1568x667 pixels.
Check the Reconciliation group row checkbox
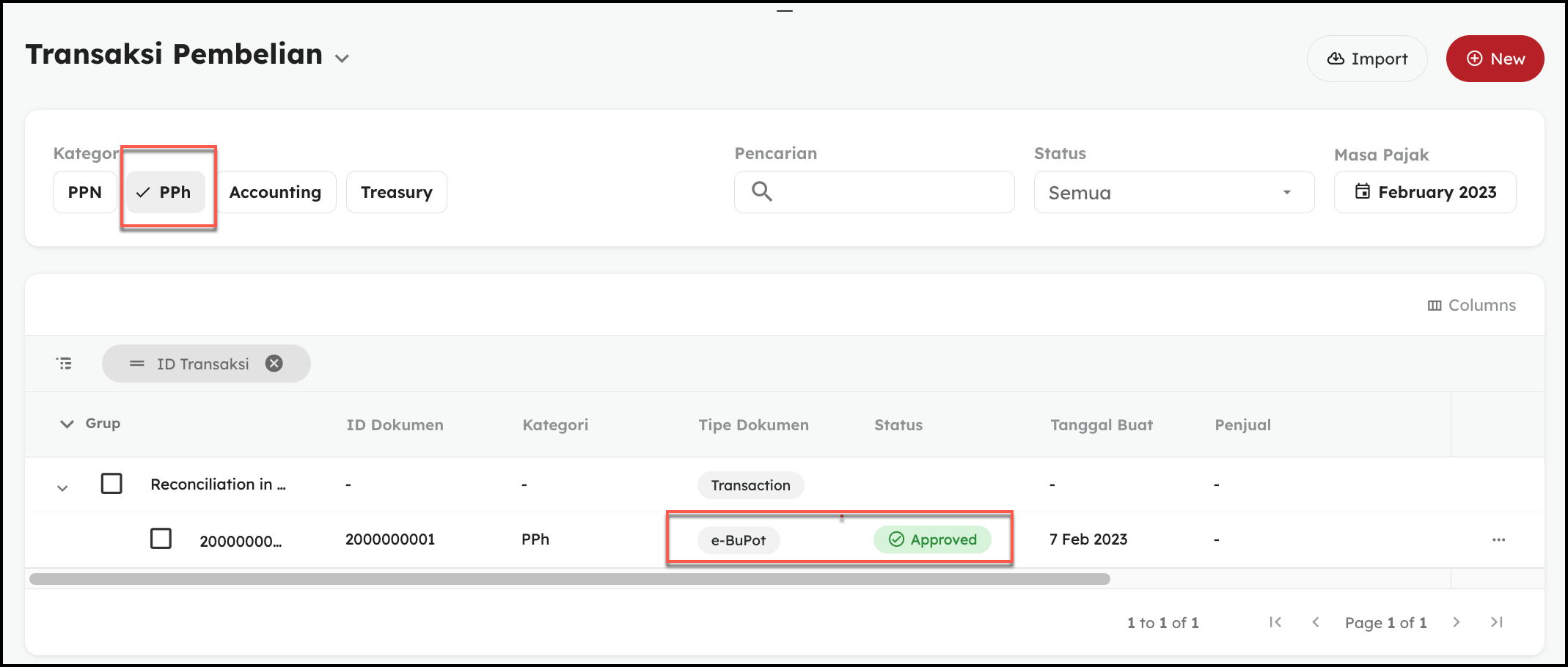pos(111,484)
